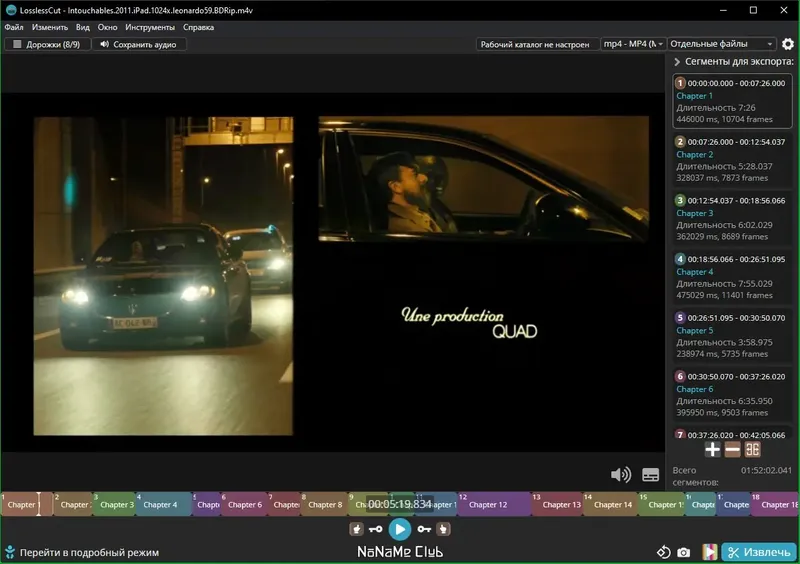
Task: Capture a snapshot with the camera icon
Action: click(683, 552)
